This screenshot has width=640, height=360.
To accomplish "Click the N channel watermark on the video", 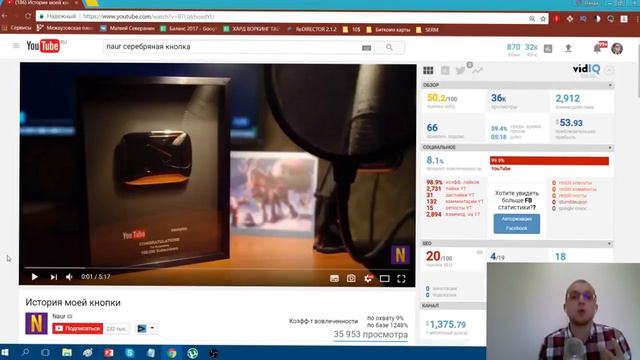I will click(400, 255).
